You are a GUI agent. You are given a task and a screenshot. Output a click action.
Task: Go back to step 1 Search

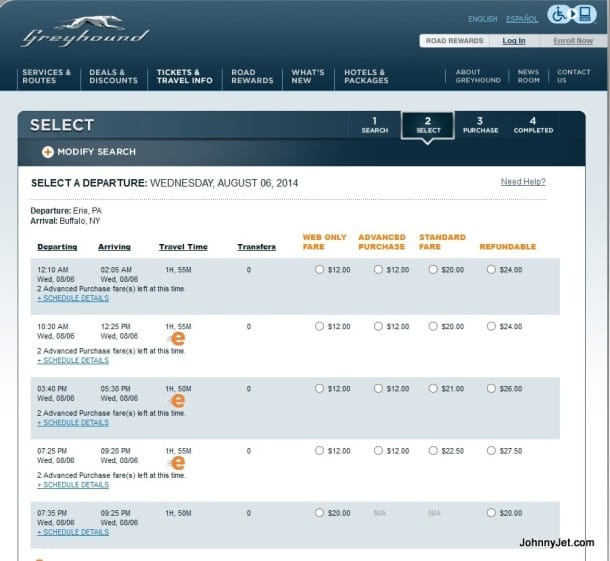pos(375,125)
